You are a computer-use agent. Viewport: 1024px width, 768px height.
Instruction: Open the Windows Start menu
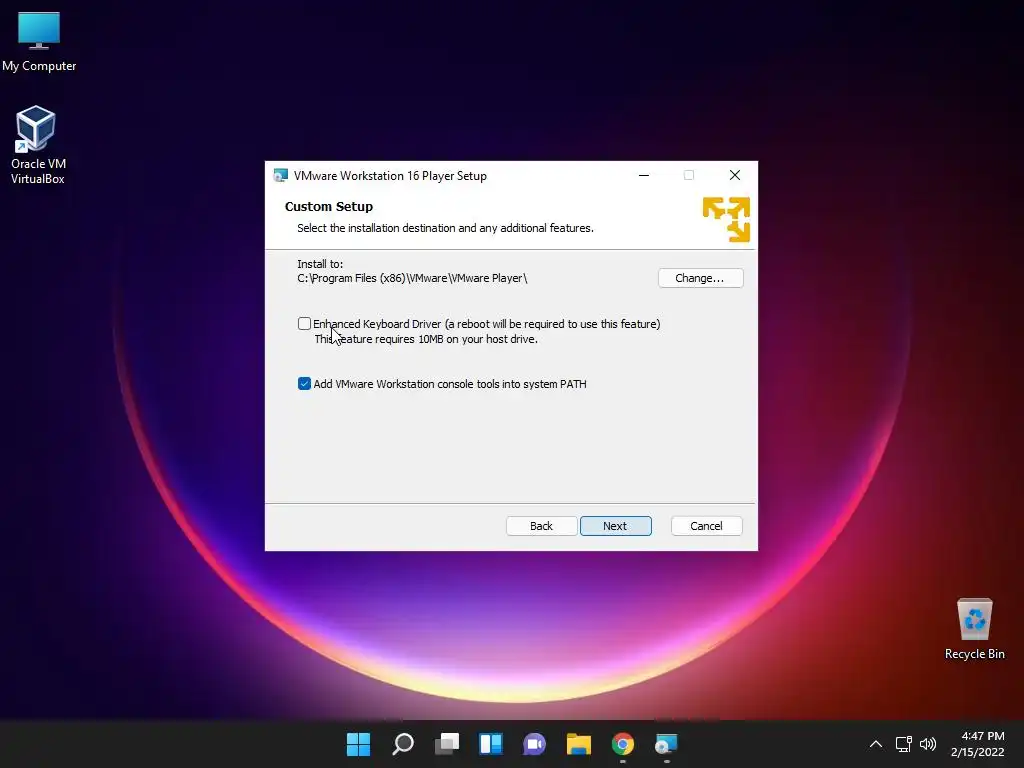coord(358,744)
